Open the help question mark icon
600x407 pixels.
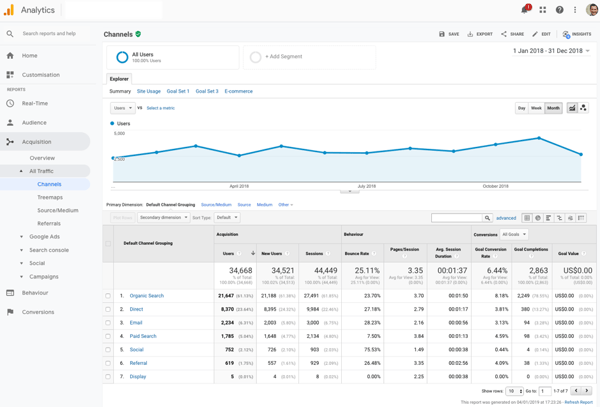coord(559,10)
